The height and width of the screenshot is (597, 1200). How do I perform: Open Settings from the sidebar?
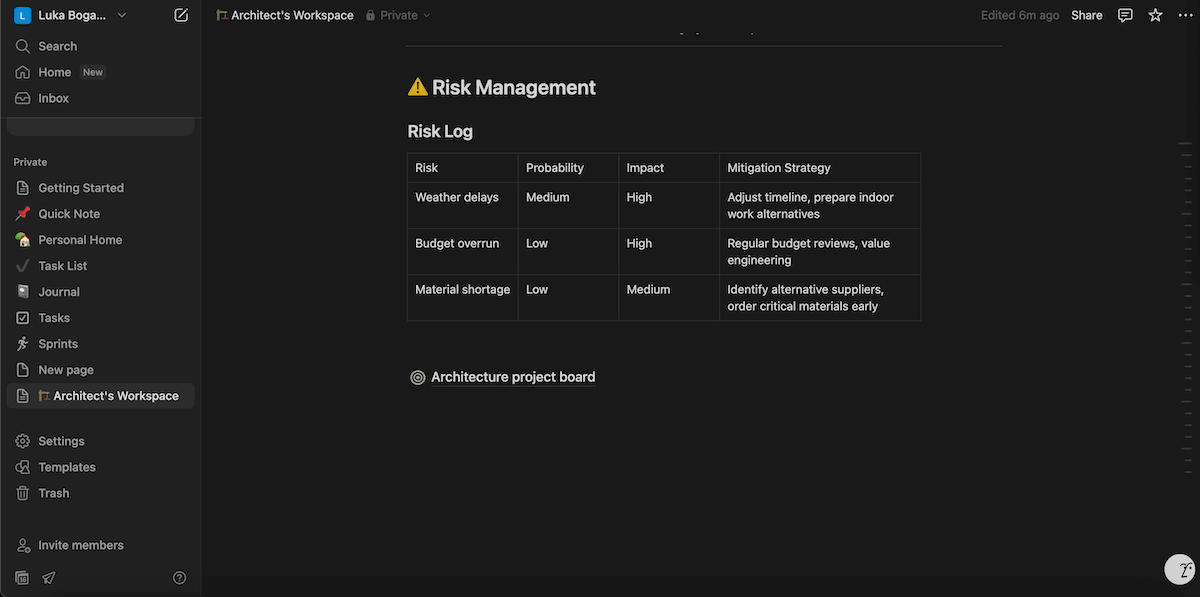tap(60, 440)
